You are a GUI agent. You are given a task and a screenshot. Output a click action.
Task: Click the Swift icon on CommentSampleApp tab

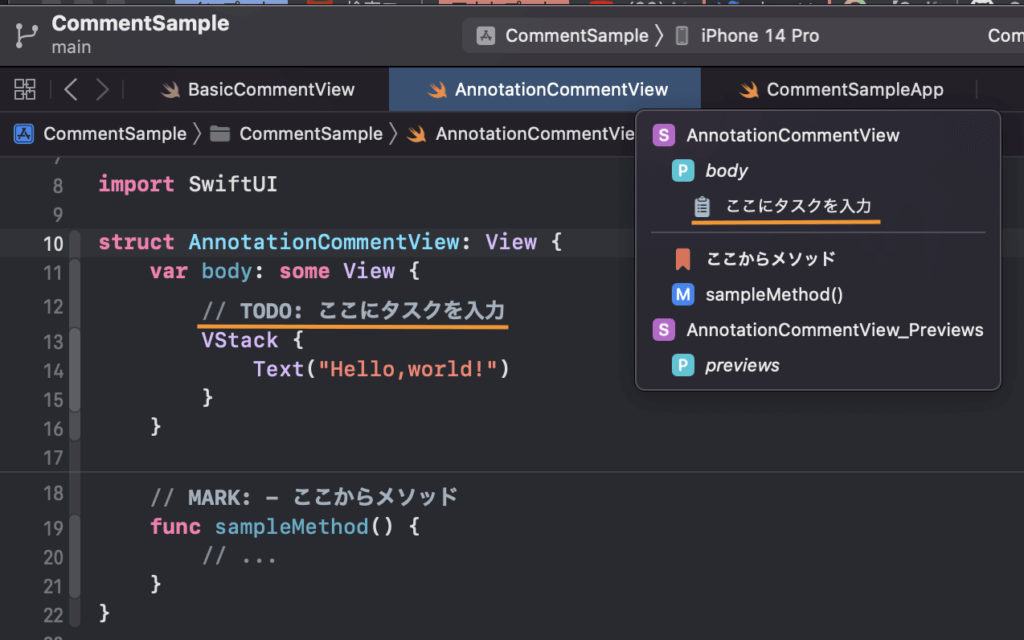(748, 89)
